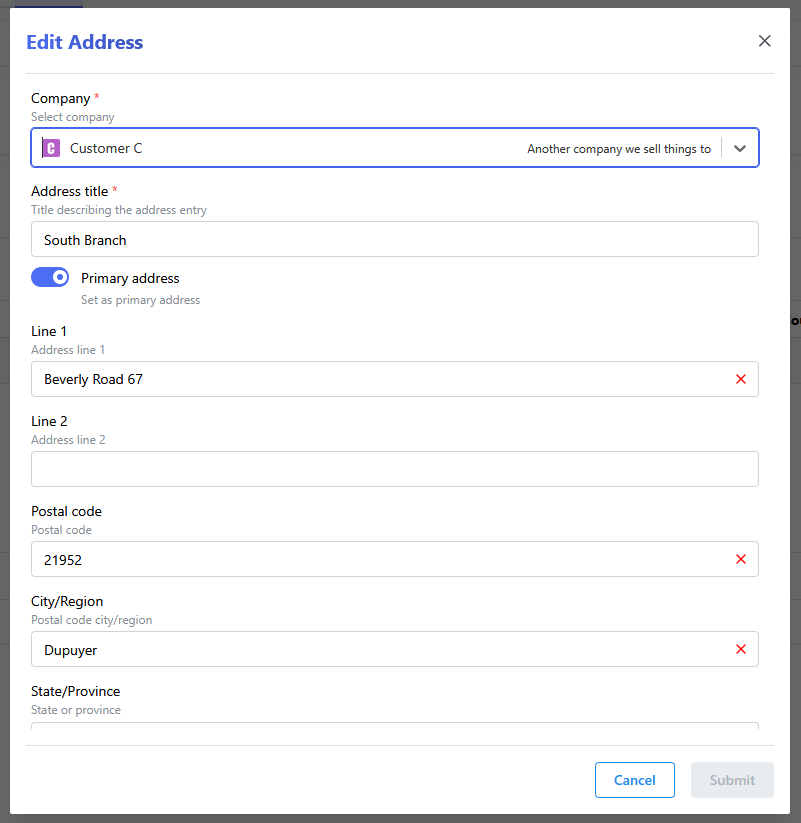Screen dimensions: 801x823
Task: Clear the City/Region field via its red X
Action: [x=741, y=649]
